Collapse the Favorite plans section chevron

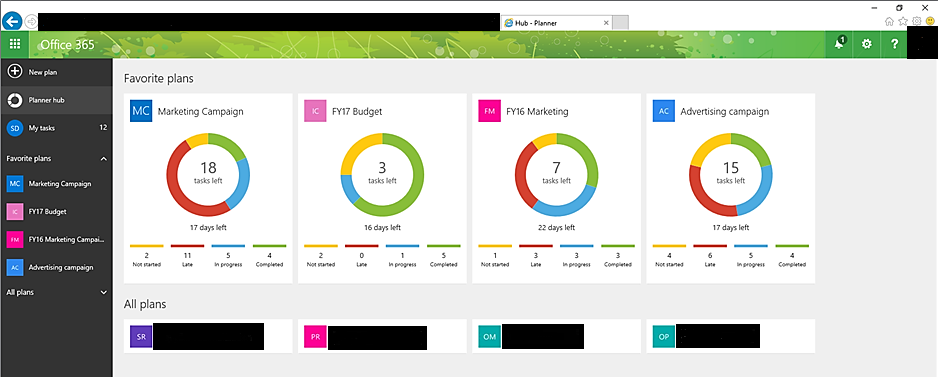[x=103, y=159]
